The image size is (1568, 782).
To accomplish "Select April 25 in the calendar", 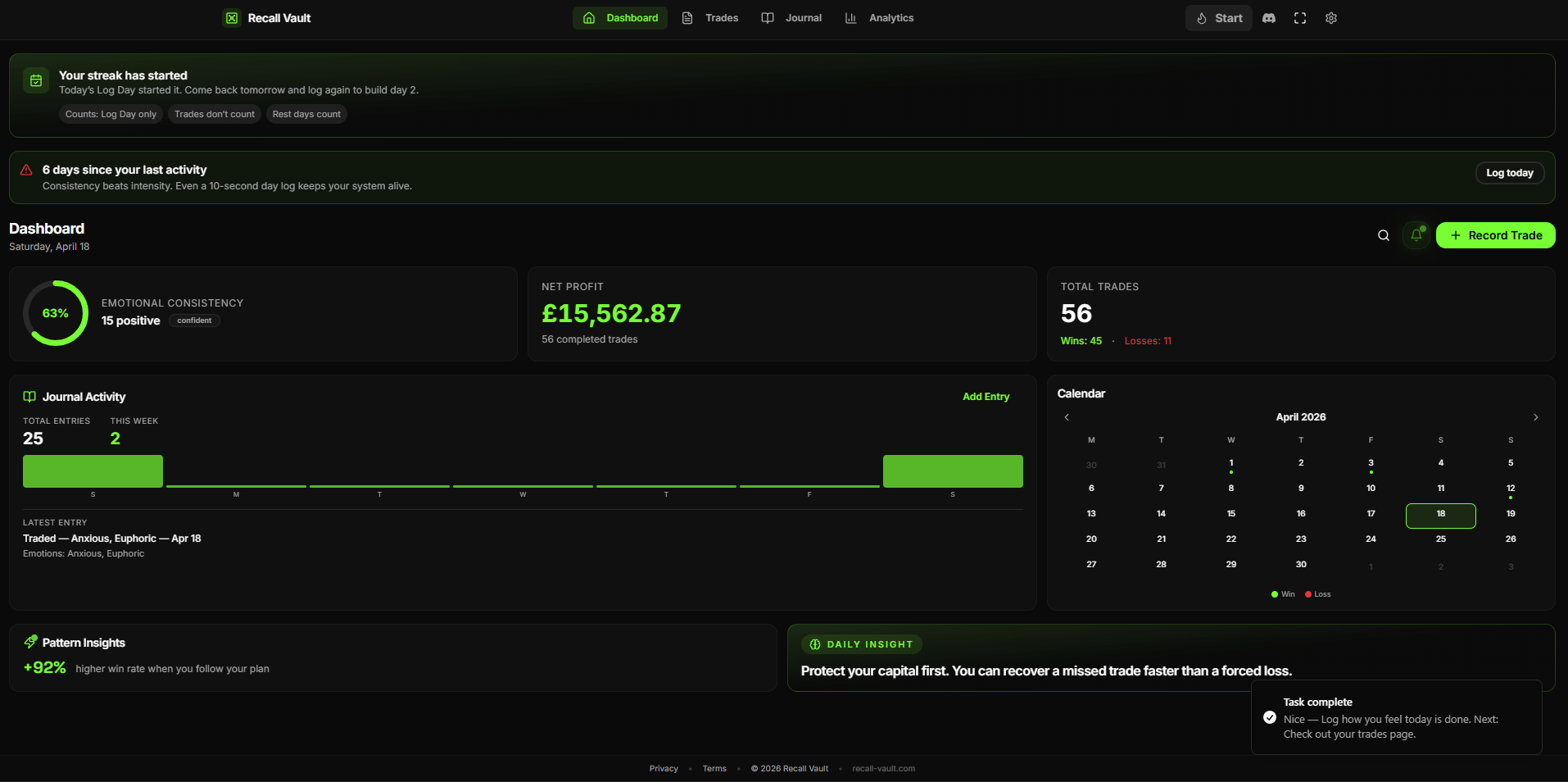I will coord(1441,539).
